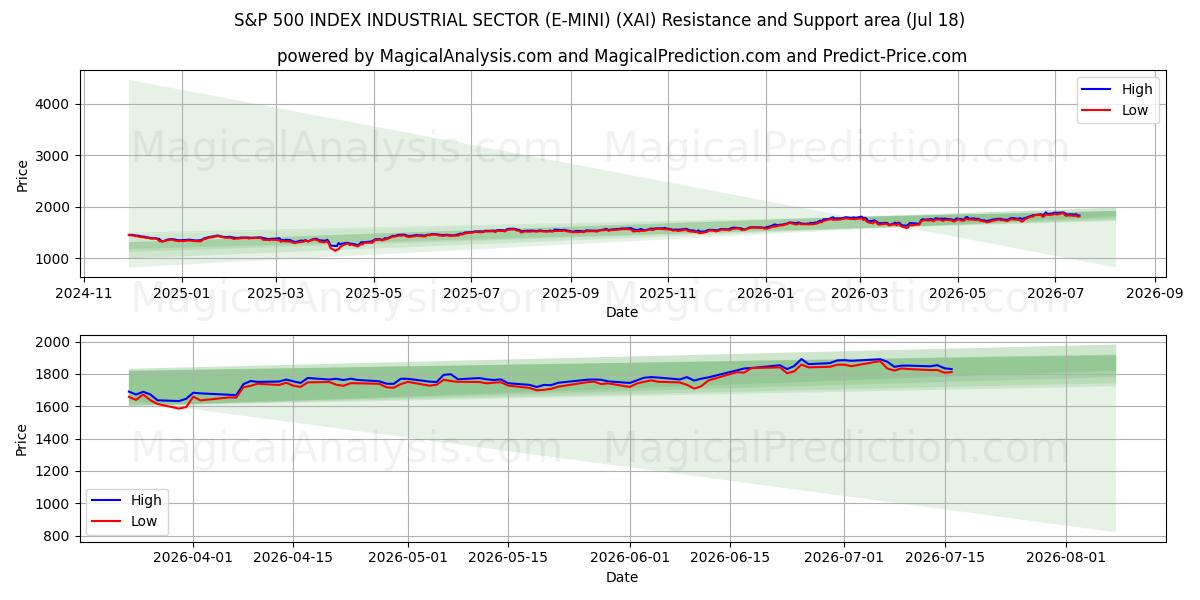Image resolution: width=1200 pixels, height=600 pixels.
Task: Click 'Low' in the bottom chart legend
Action: click(x=145, y=521)
